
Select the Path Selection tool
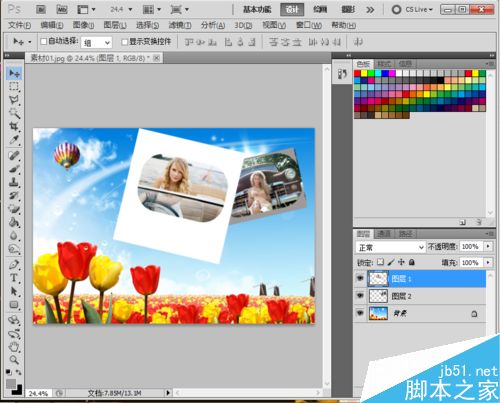pos(14,291)
